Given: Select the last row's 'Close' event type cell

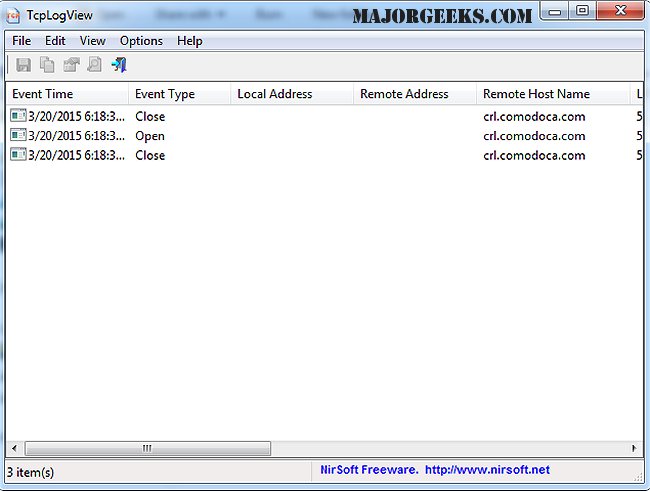Looking at the screenshot, I should (x=150, y=155).
